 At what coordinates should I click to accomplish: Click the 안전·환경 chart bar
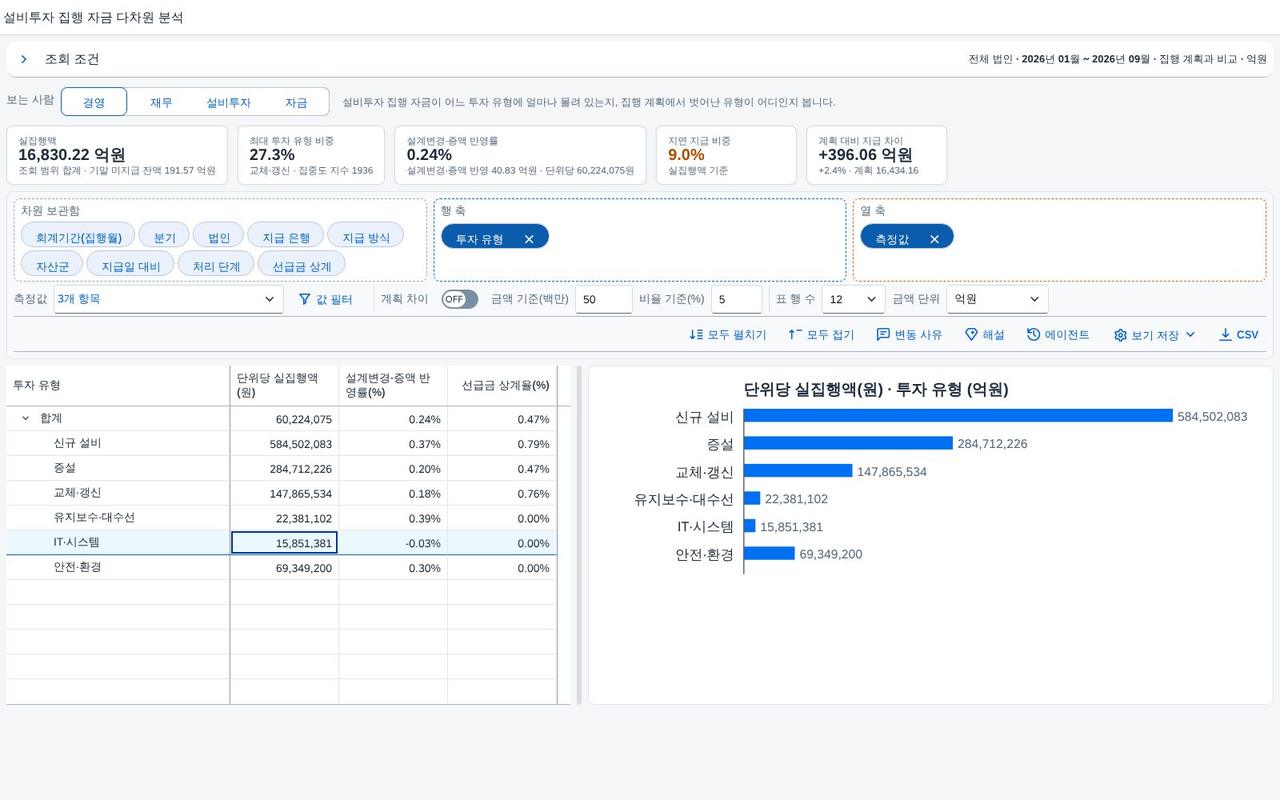coord(769,553)
